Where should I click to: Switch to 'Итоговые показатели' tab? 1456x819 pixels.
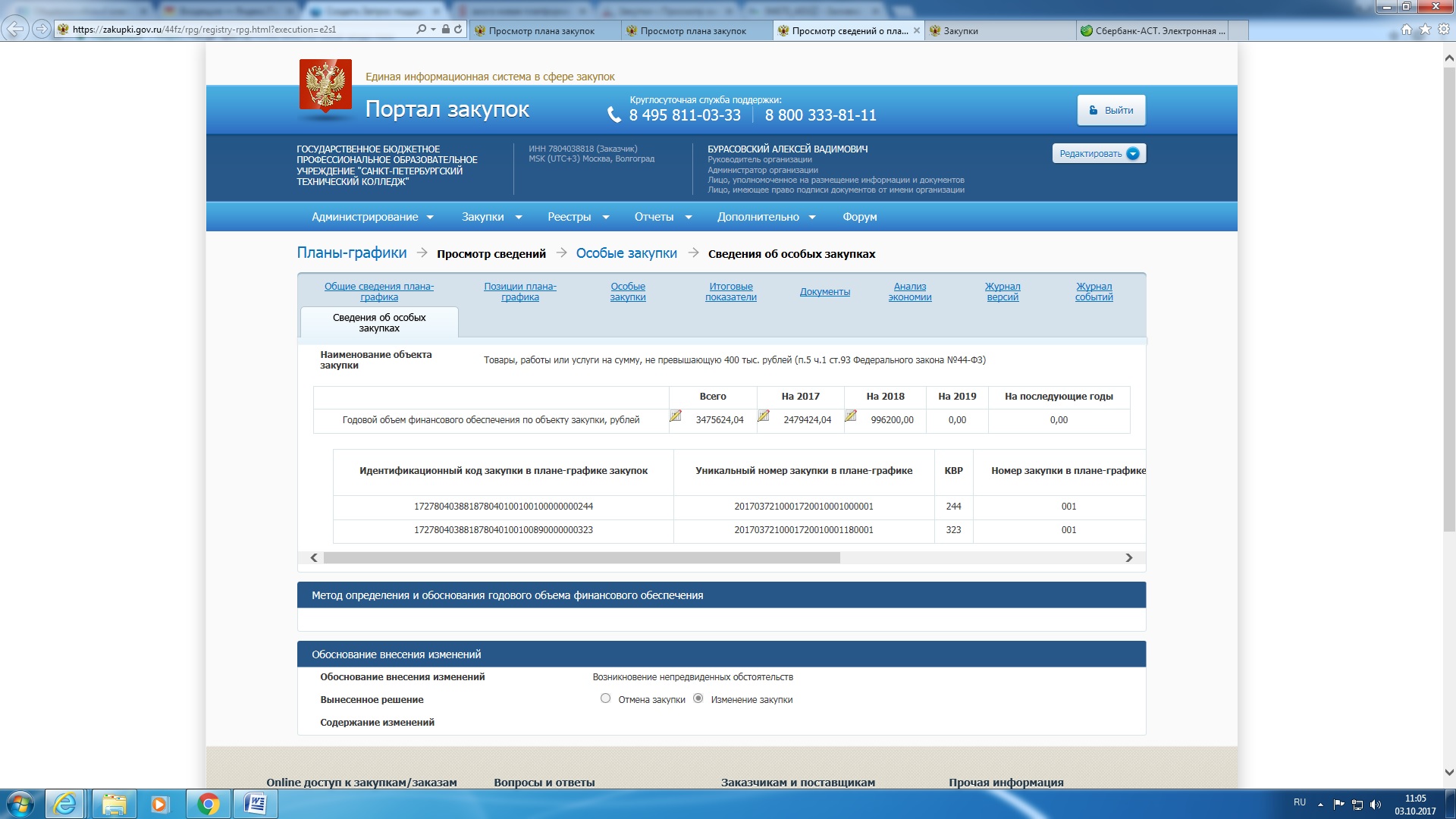731,292
